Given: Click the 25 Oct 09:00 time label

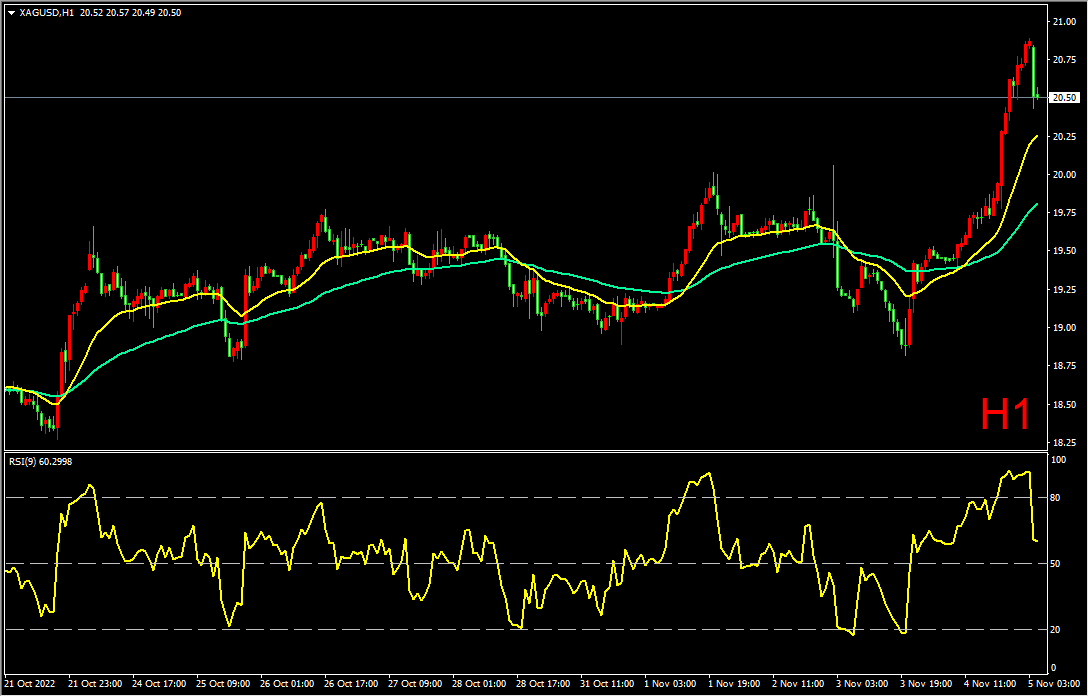Looking at the screenshot, I should tap(224, 684).
